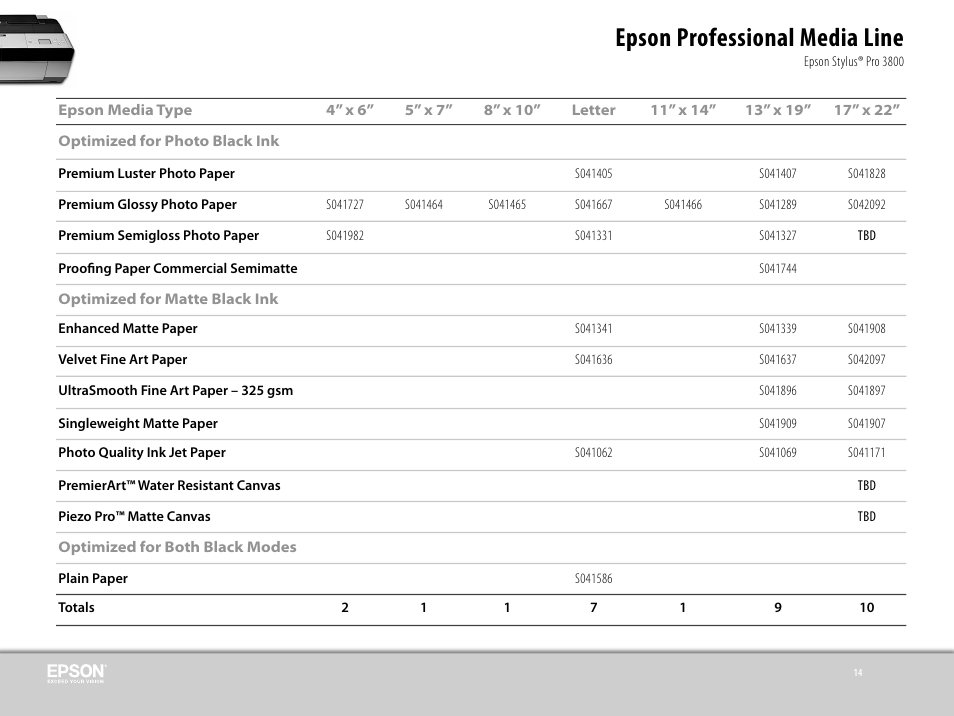Select part number S041828
The height and width of the screenshot is (716, 954).
tap(866, 173)
